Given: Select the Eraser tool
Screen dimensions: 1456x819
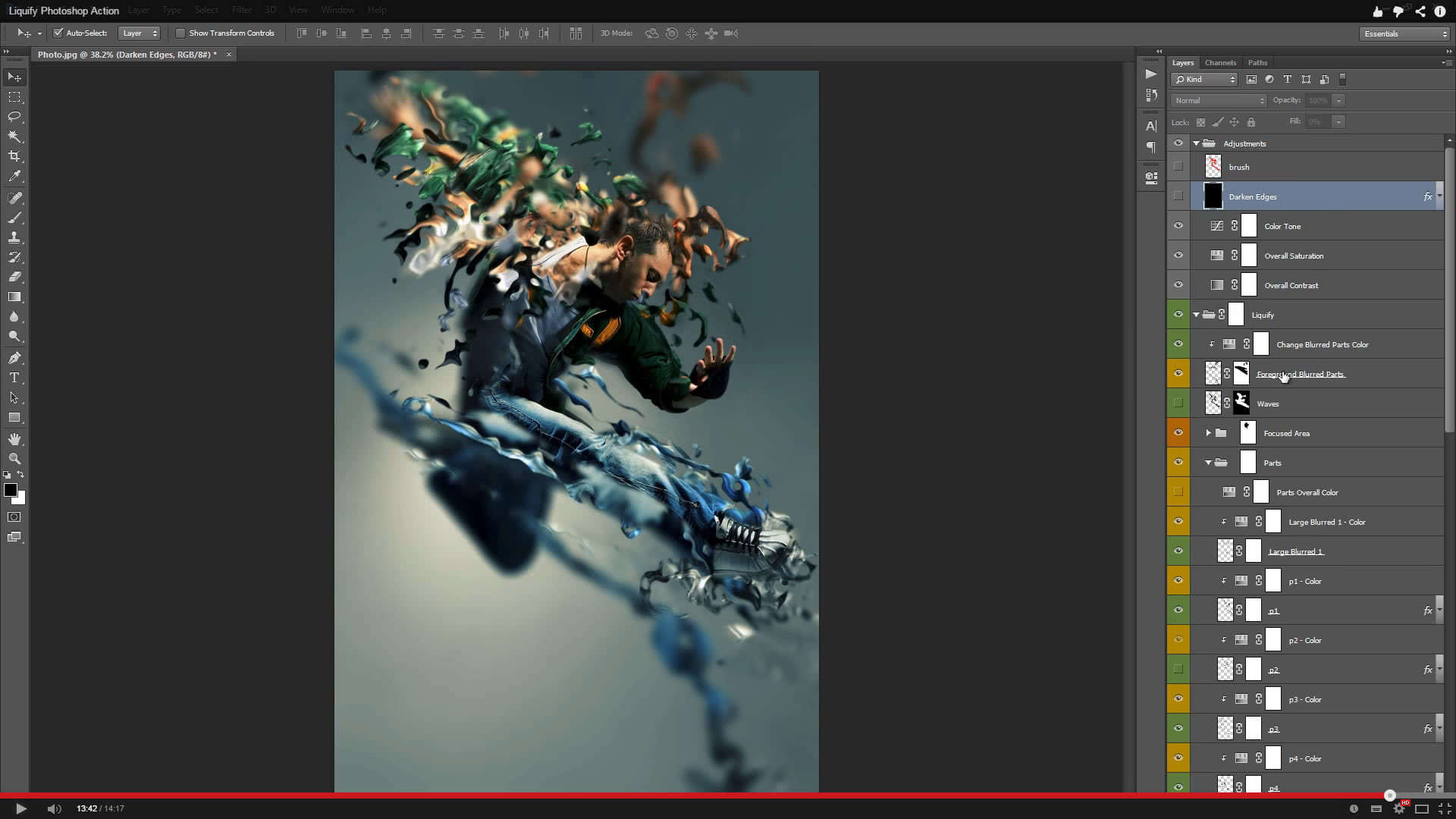Looking at the screenshot, I should (14, 277).
